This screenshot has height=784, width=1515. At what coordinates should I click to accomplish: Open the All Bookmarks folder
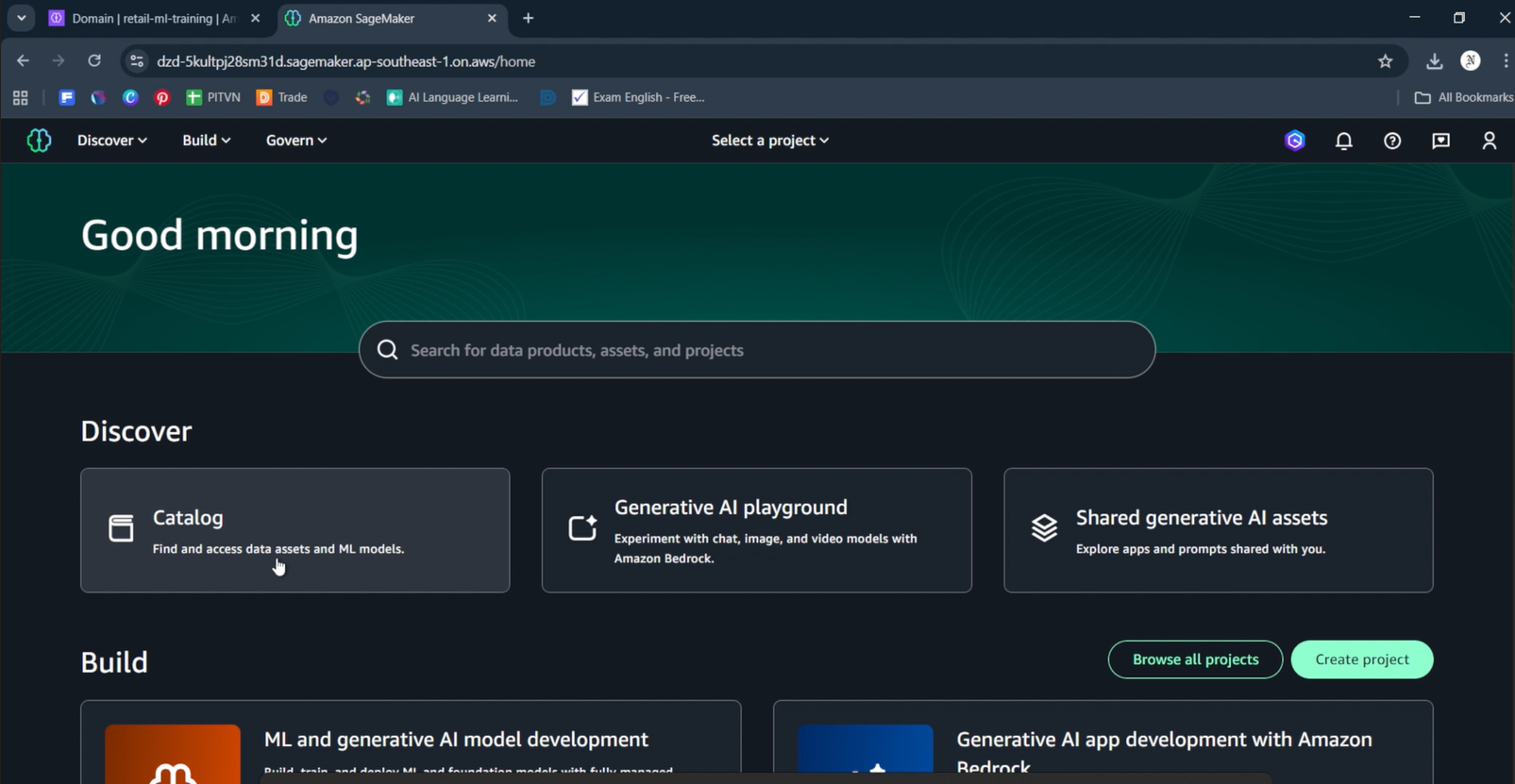click(1464, 97)
